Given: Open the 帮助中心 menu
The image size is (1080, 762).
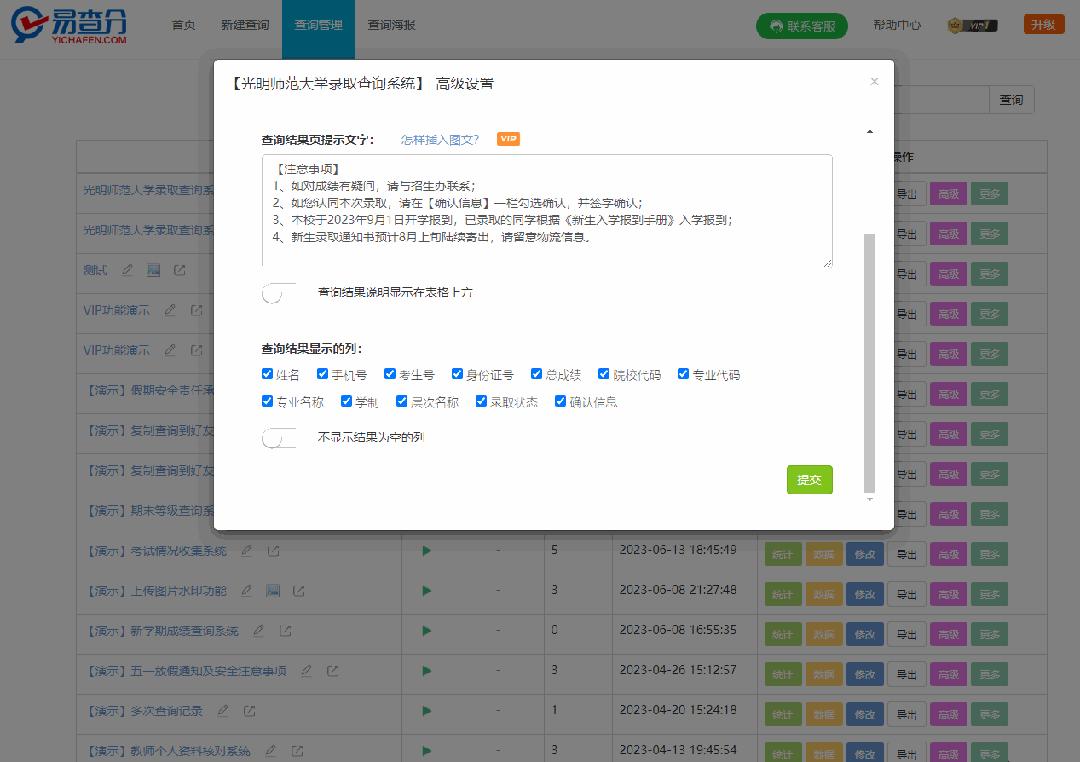Looking at the screenshot, I should 896,25.
